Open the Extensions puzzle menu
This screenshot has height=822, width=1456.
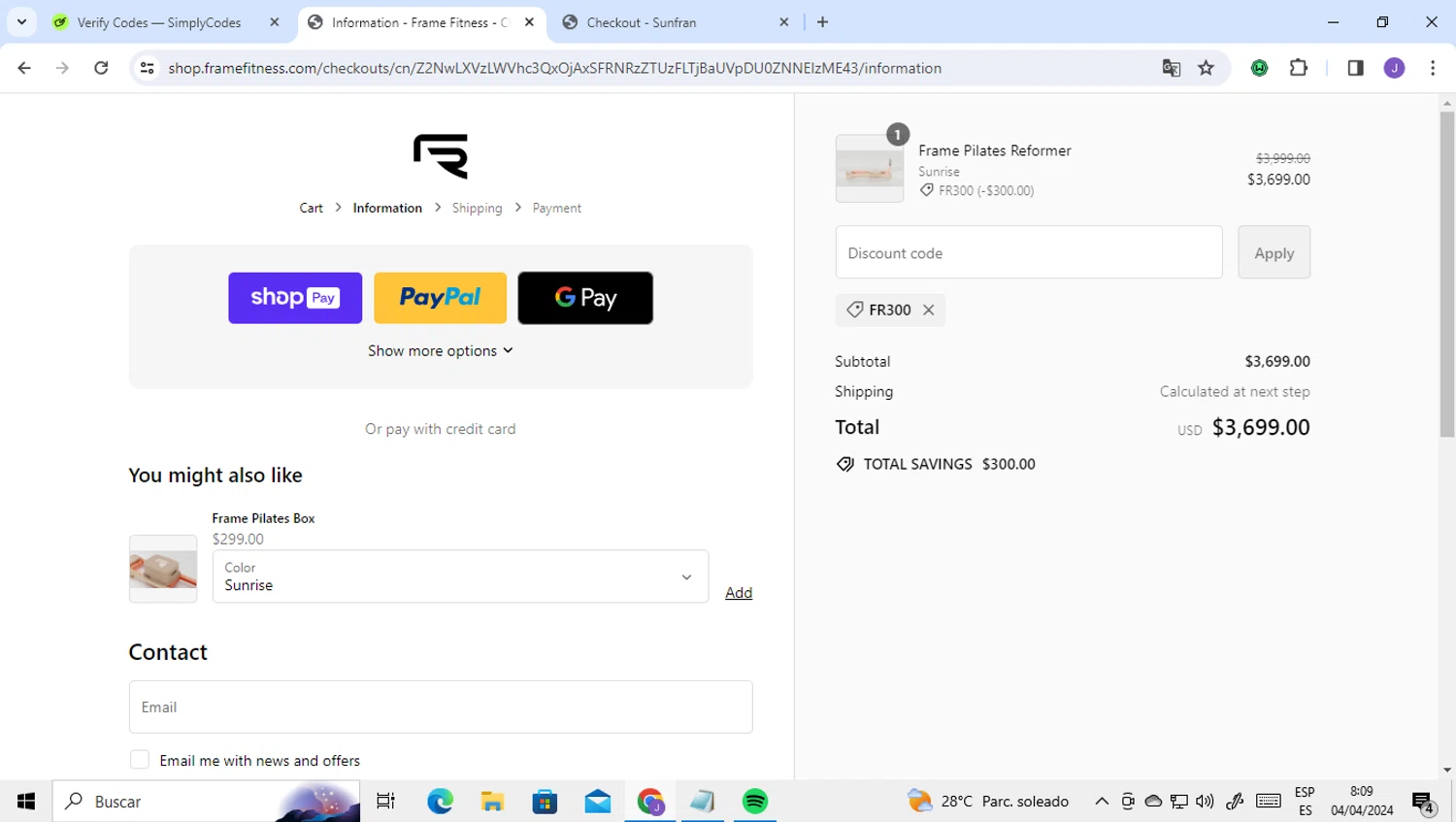pos(1299,68)
